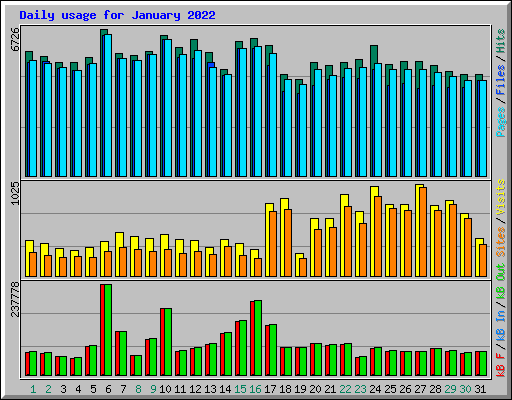This screenshot has height=400, width=512.
Task: Click the orange sites bar for day 24
Action: 378,236
